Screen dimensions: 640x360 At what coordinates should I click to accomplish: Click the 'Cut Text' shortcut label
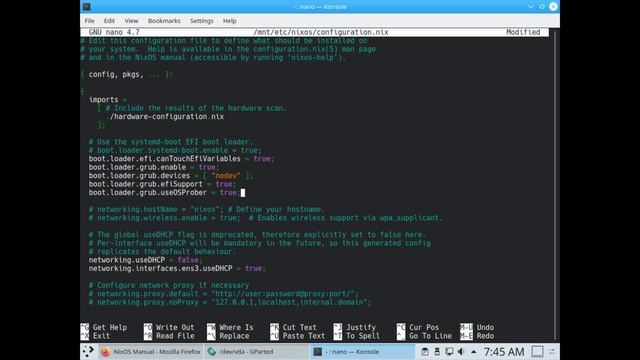tap(299, 327)
